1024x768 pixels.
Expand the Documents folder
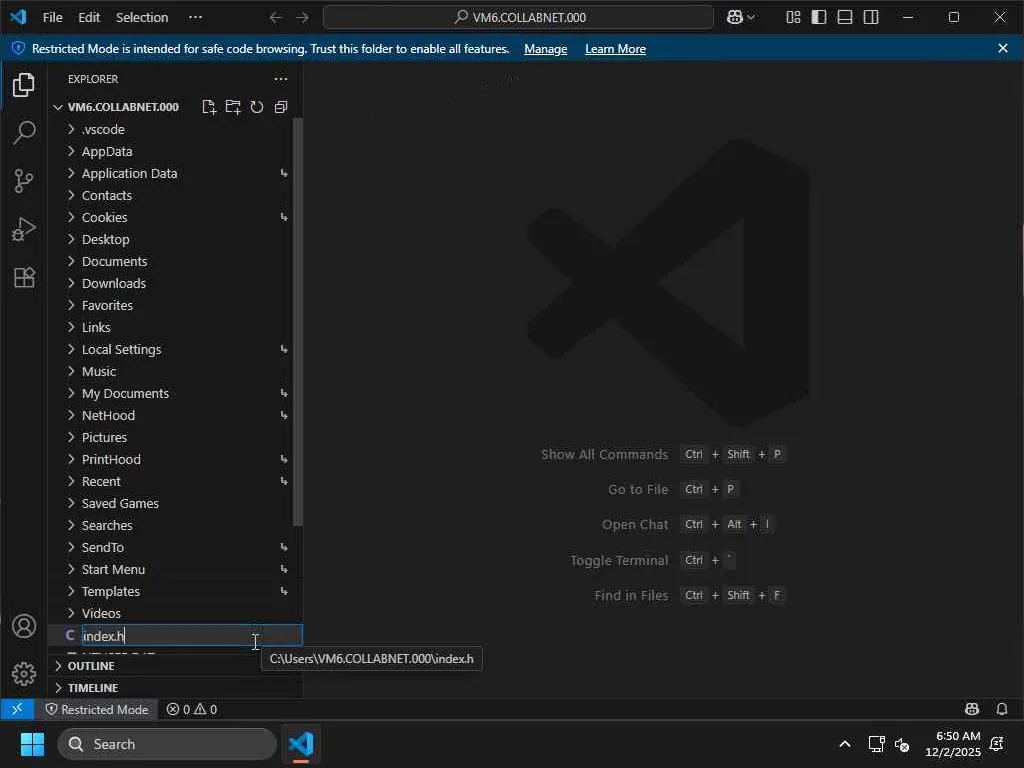click(x=71, y=261)
